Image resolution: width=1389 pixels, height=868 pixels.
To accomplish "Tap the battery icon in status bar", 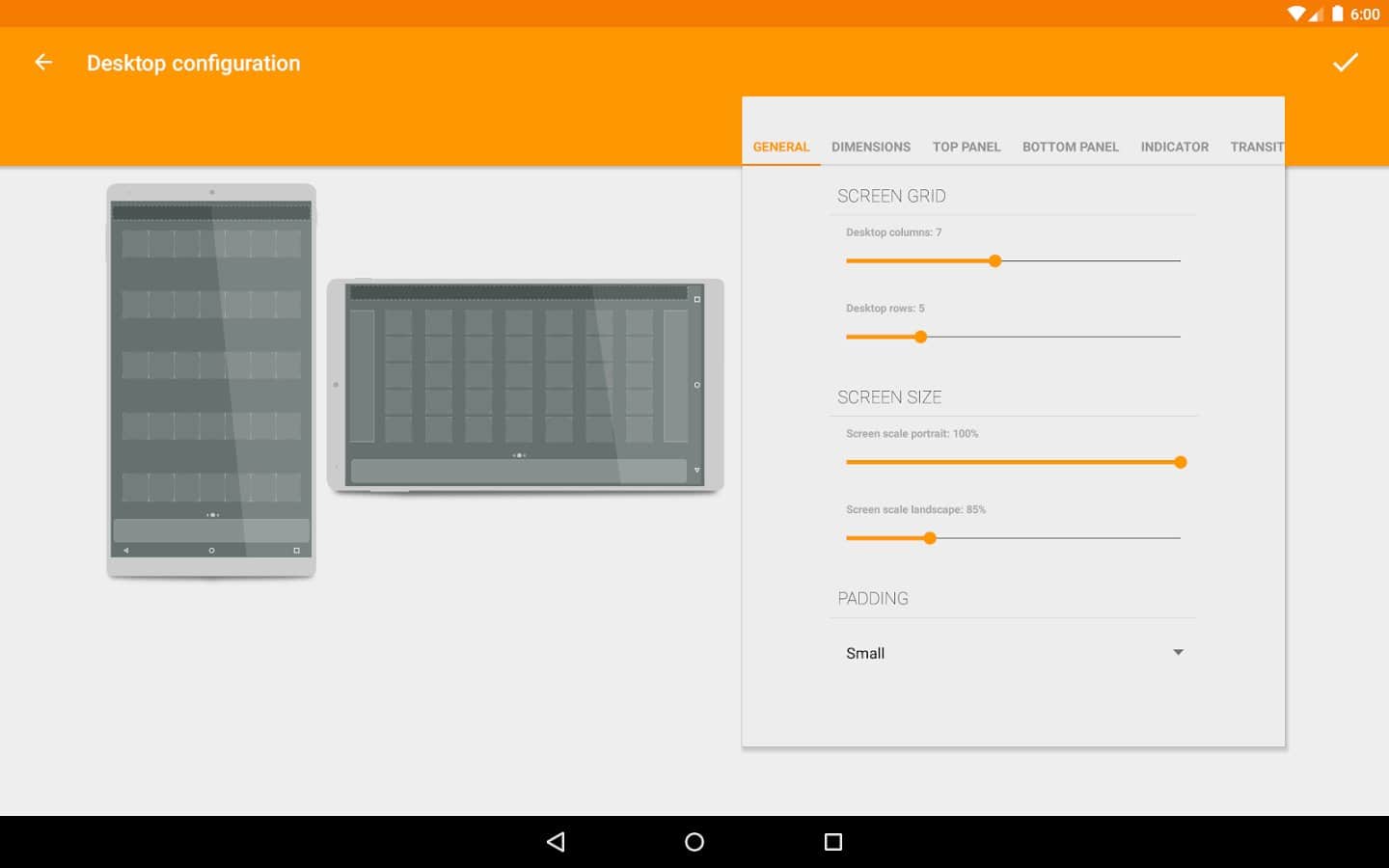I will (x=1337, y=14).
